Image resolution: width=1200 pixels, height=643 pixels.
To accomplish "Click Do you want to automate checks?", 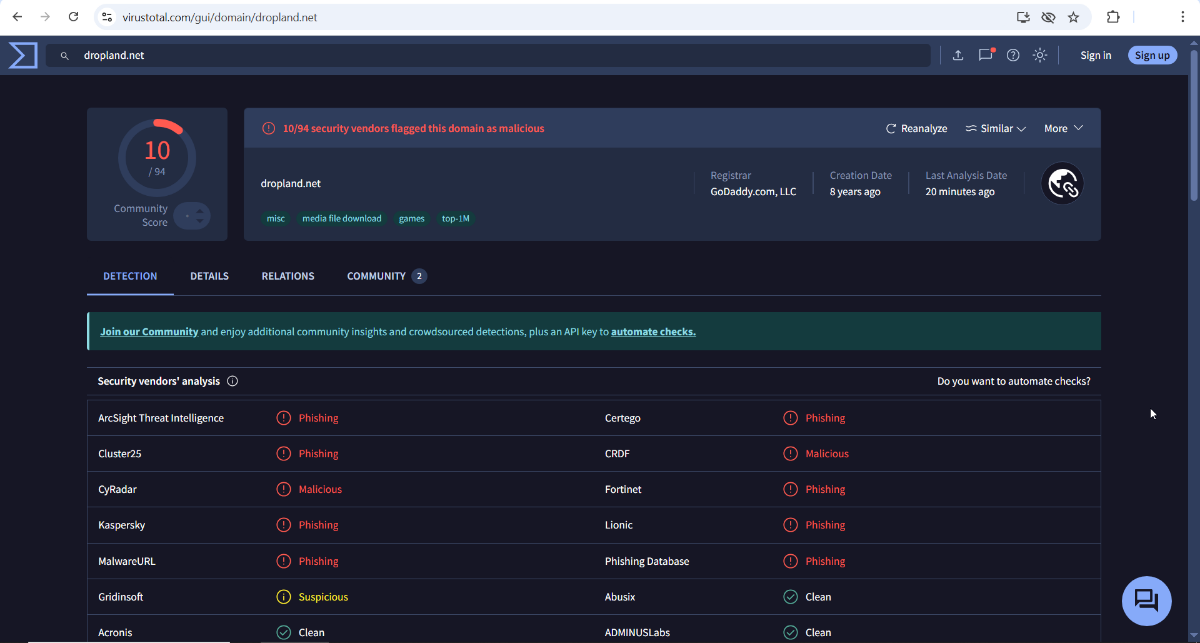I will [1014, 381].
